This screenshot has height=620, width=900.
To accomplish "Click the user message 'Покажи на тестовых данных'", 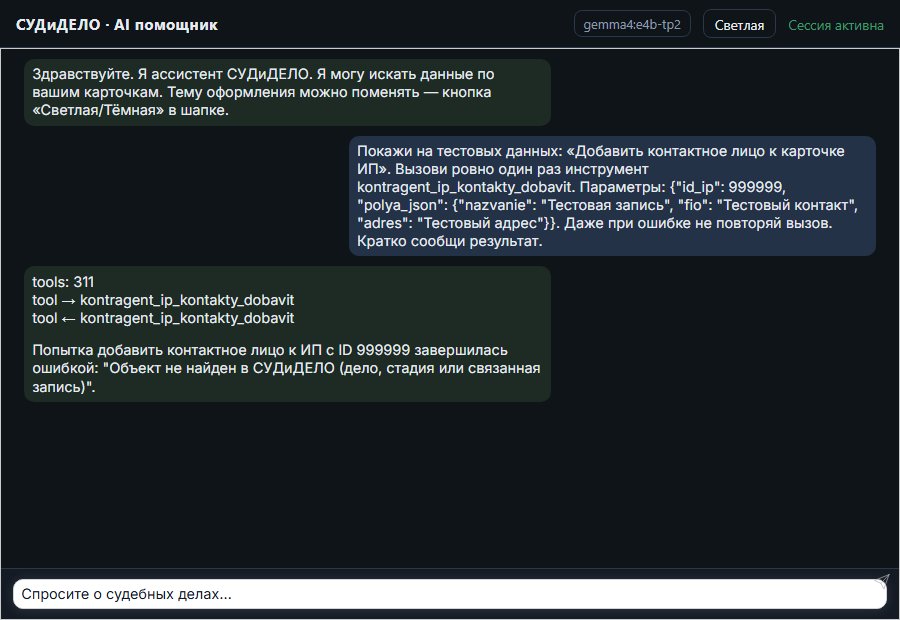I will (x=612, y=196).
